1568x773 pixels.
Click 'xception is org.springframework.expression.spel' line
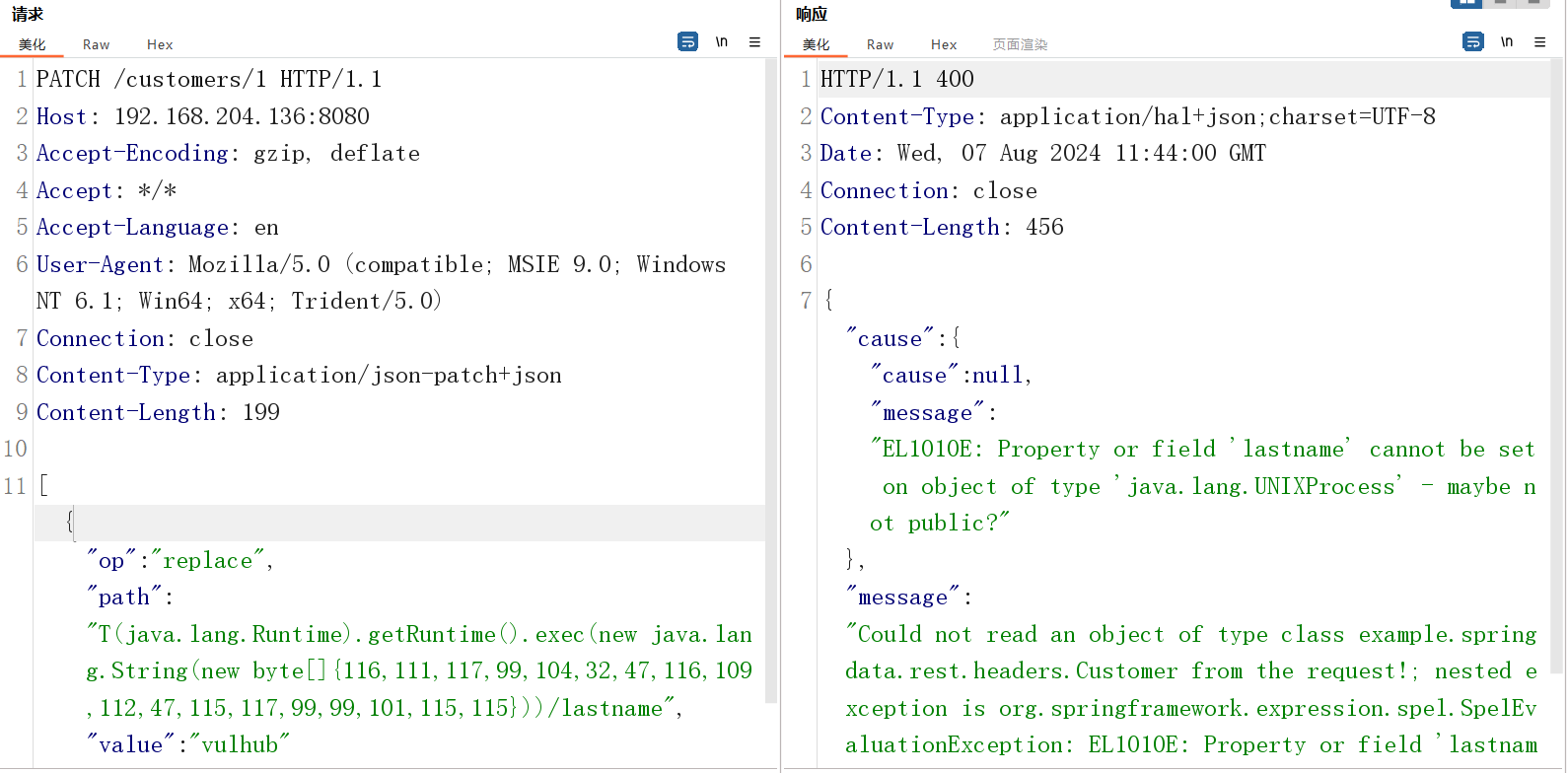pos(1191,708)
